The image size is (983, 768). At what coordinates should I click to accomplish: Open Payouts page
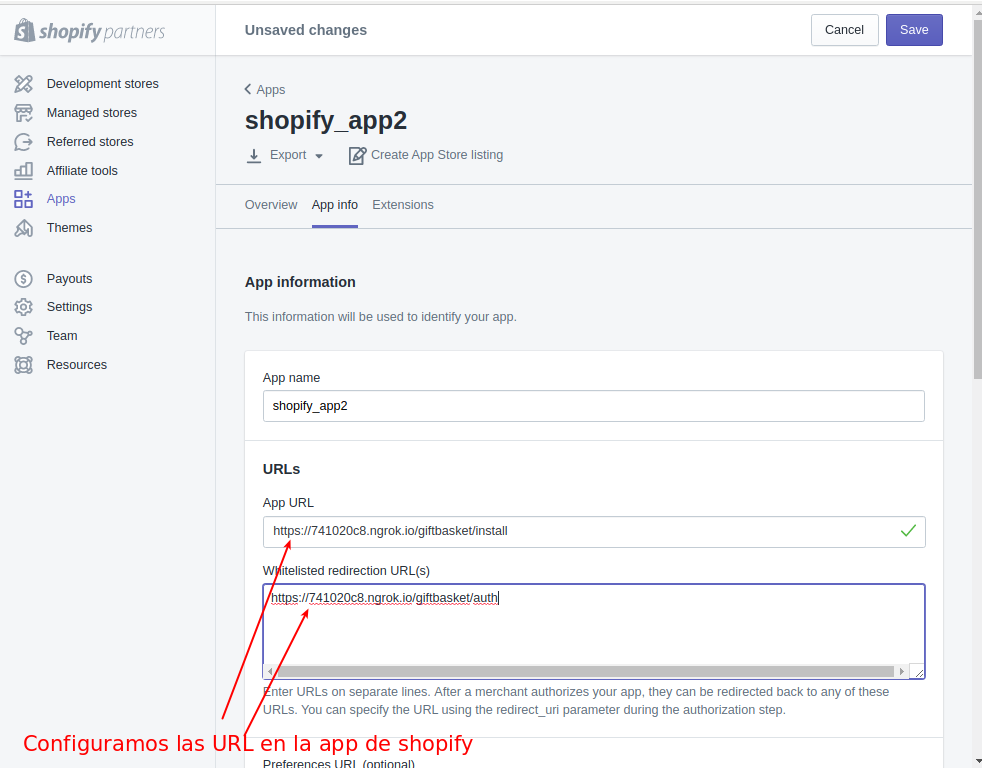(x=69, y=278)
